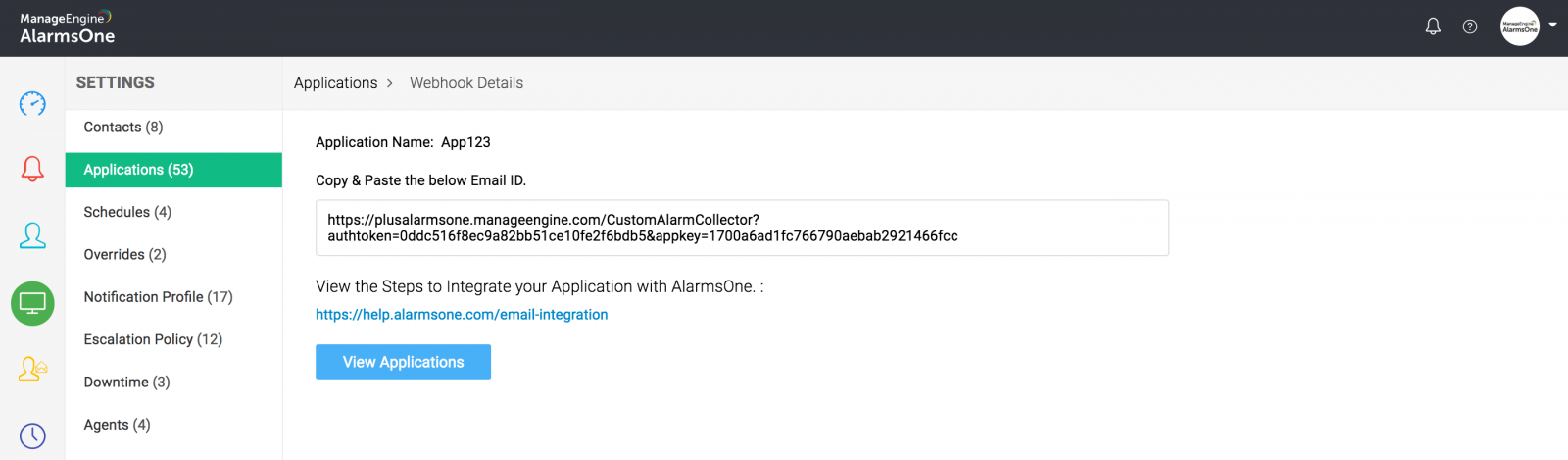The height and width of the screenshot is (460, 1568).
Task: Open the user profile sidebar icon
Action: tap(32, 235)
